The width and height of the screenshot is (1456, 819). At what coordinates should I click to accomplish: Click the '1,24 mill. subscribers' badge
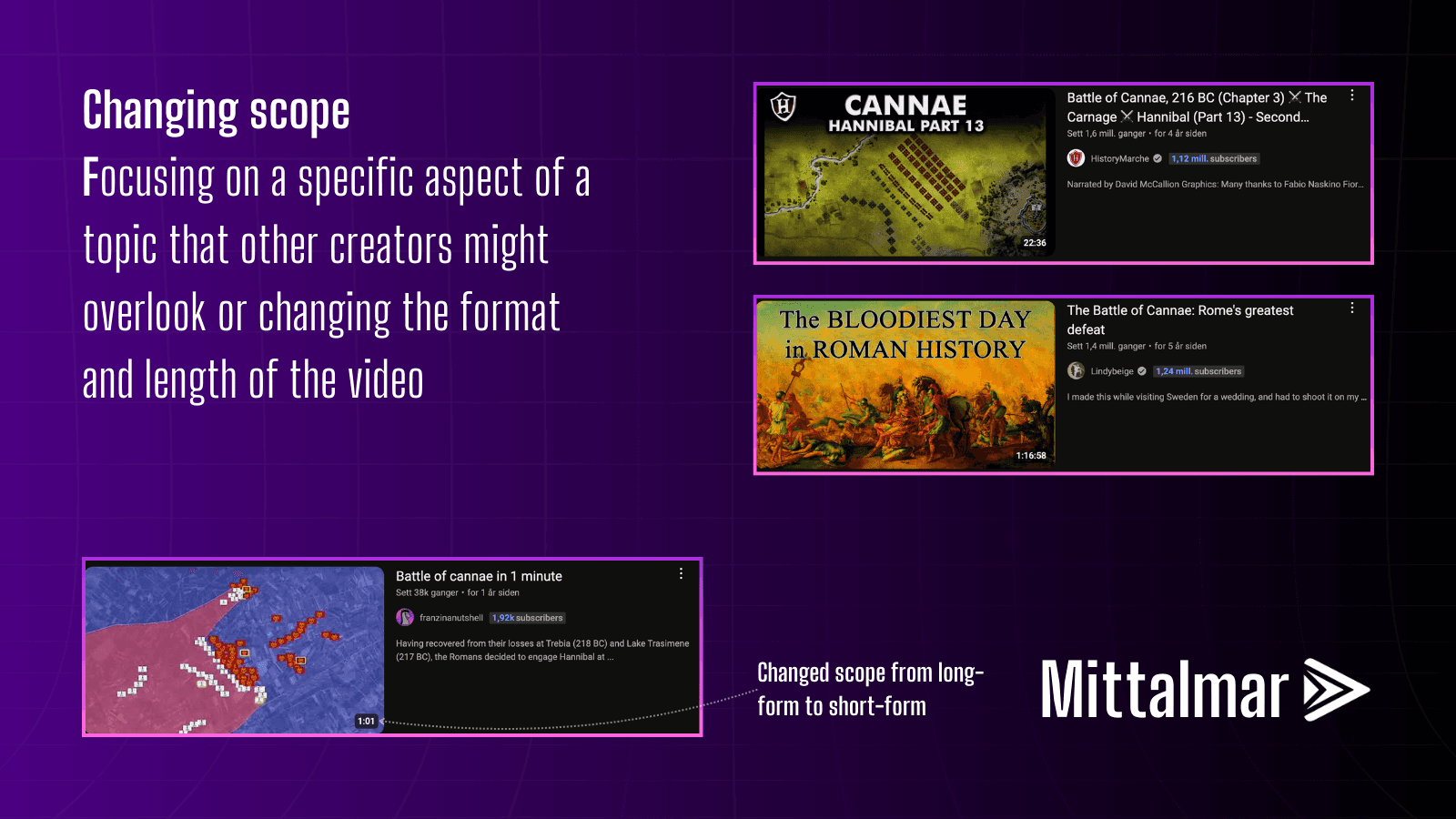(x=1198, y=371)
